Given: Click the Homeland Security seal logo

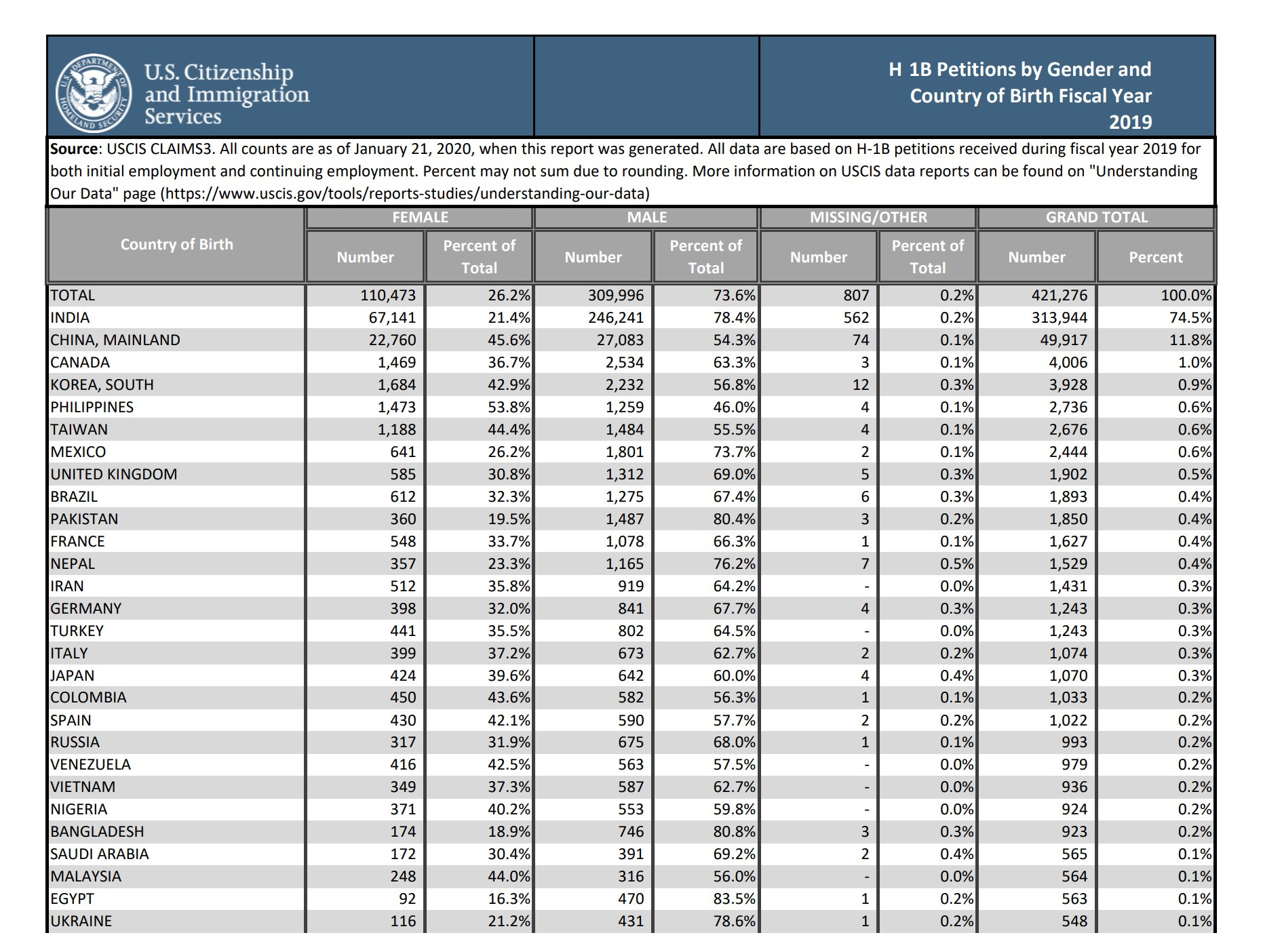Looking at the screenshot, I should tap(94, 93).
